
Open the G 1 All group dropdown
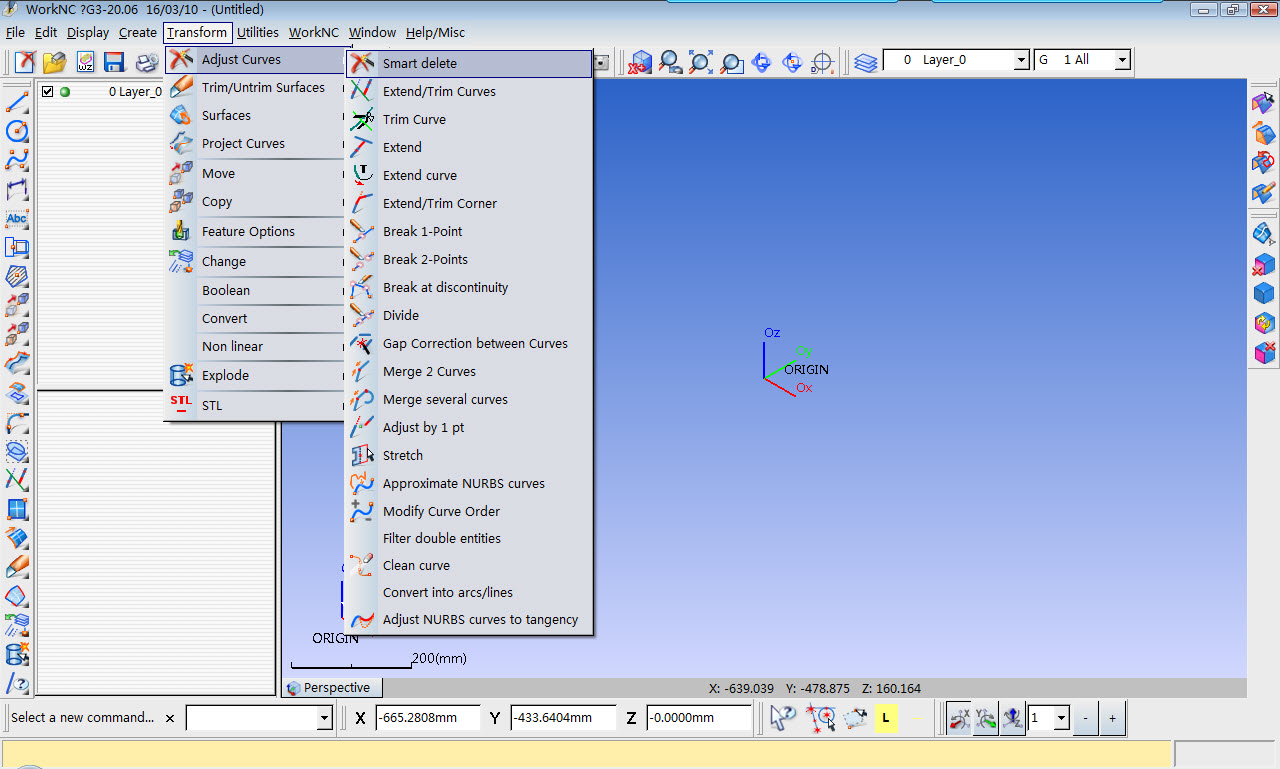[1122, 61]
